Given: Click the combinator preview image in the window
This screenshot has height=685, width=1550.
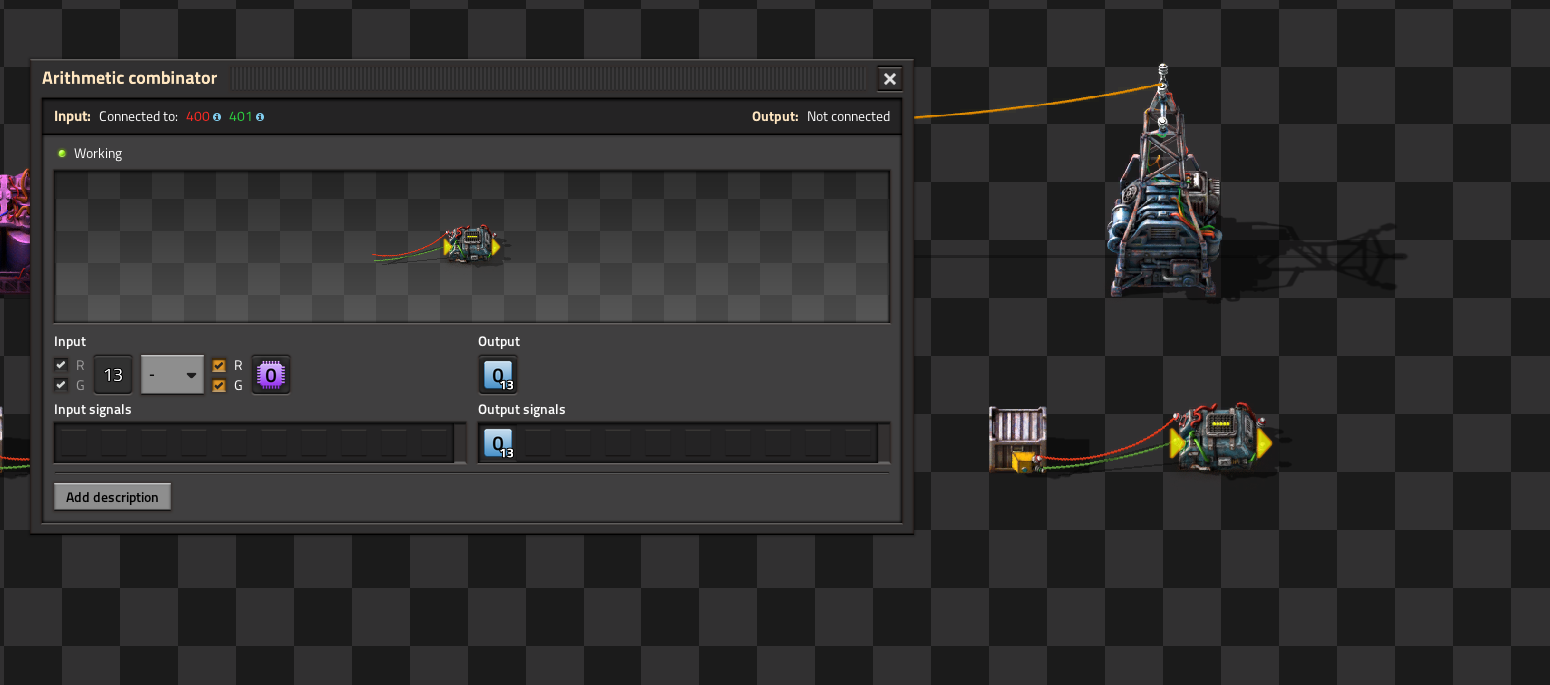Looking at the screenshot, I should click(x=472, y=246).
